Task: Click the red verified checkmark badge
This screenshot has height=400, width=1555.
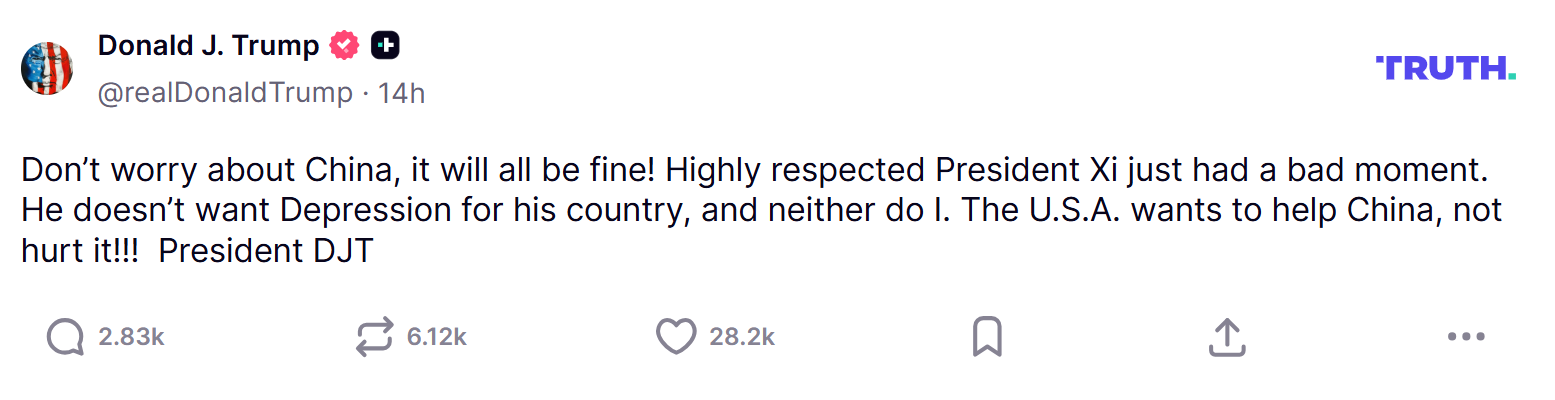Action: 345,45
